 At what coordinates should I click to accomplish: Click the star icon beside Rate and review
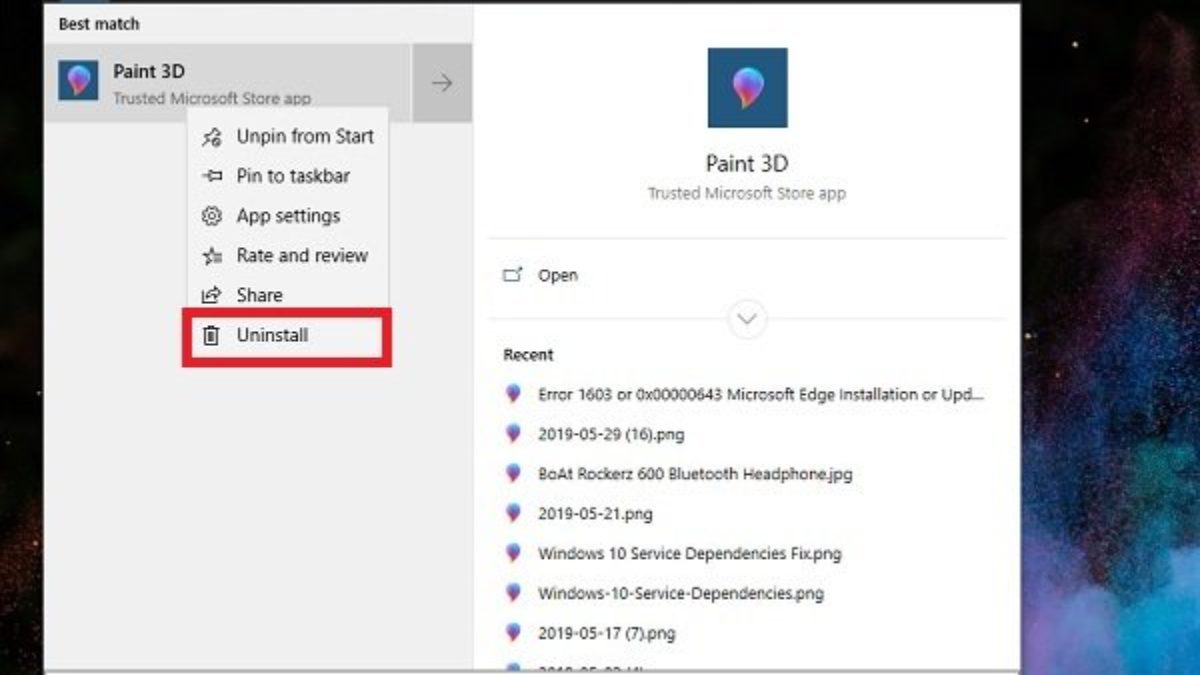[x=211, y=256]
